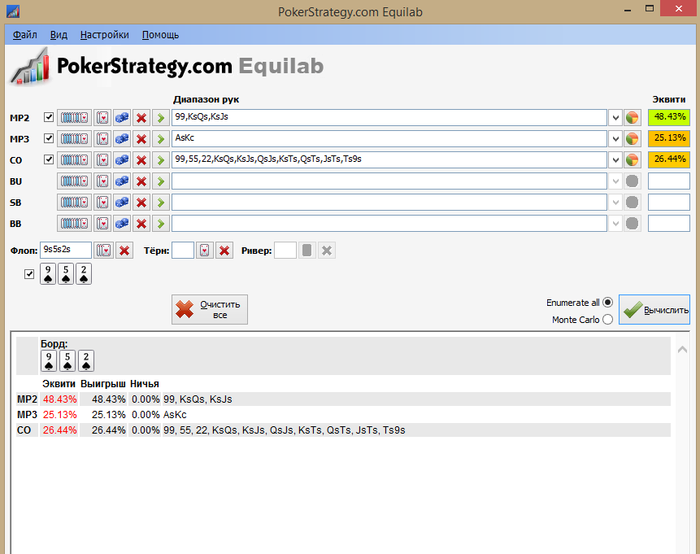The height and width of the screenshot is (554, 700).
Task: Open predefined range selector for MP3
Action: point(75,139)
